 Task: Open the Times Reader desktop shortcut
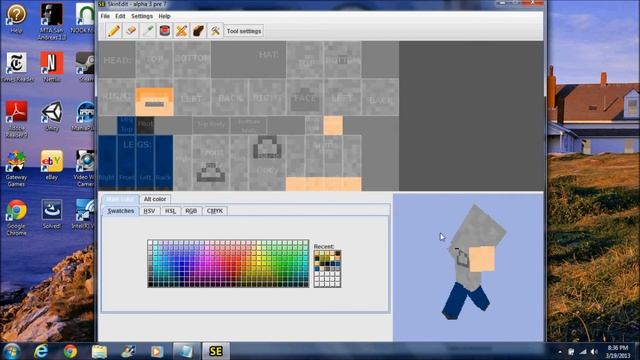(x=17, y=67)
